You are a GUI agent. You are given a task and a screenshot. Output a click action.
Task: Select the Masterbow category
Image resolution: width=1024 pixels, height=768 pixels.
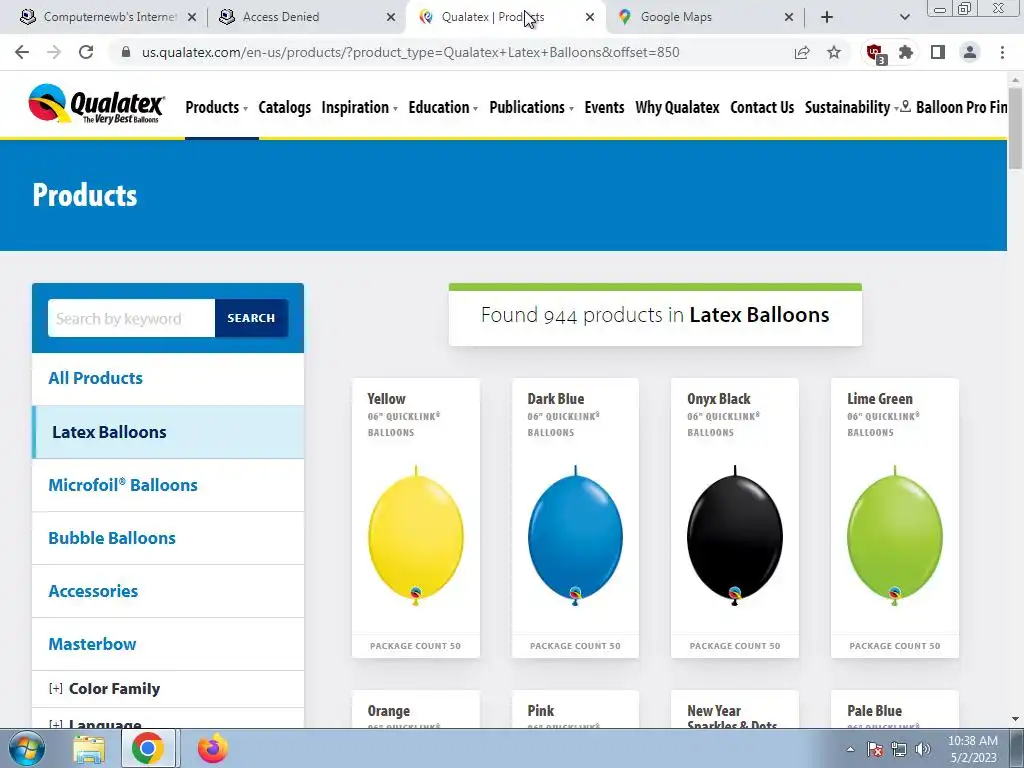(x=168, y=644)
